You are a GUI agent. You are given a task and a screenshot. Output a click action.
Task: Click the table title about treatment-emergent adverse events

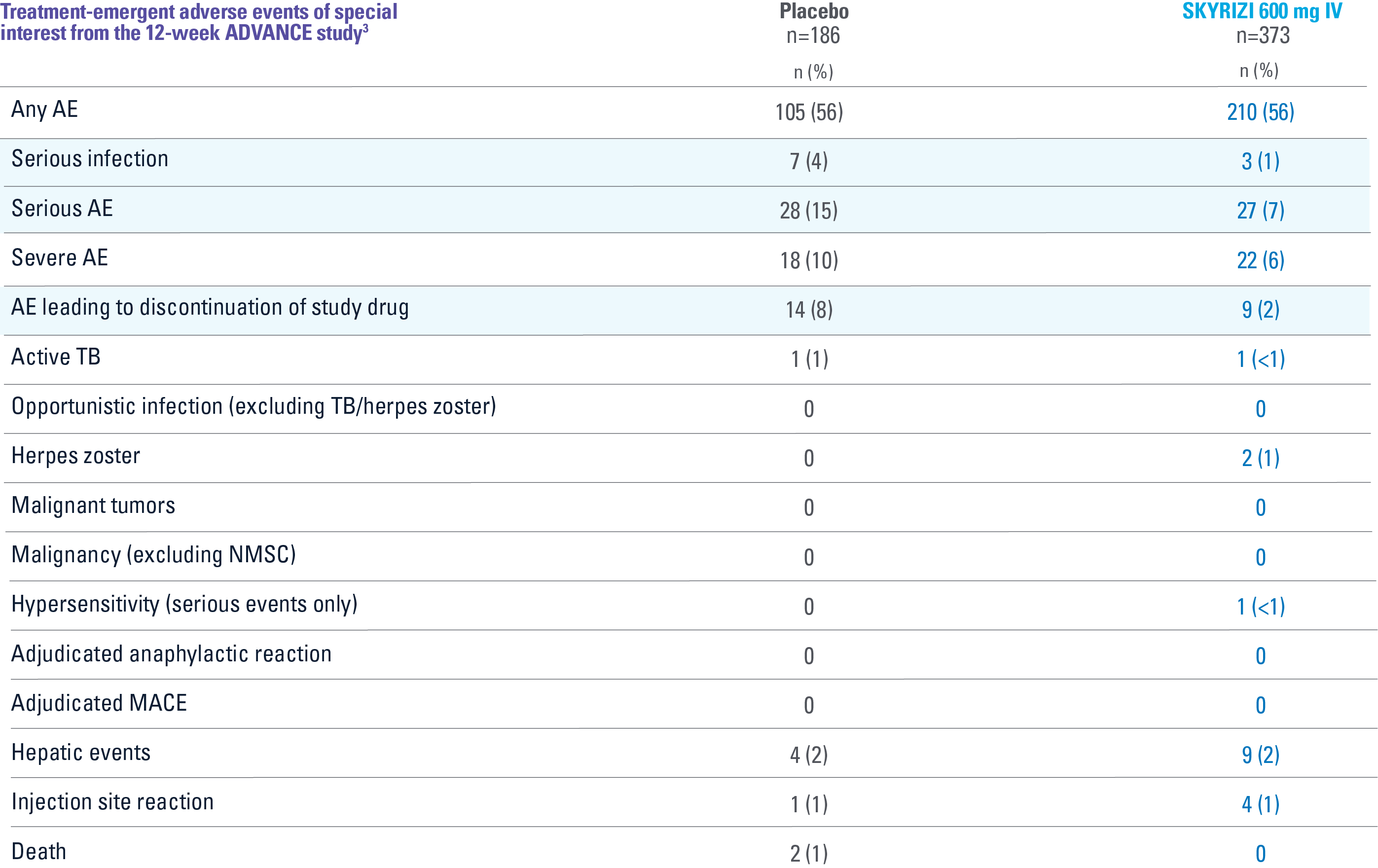click(199, 22)
